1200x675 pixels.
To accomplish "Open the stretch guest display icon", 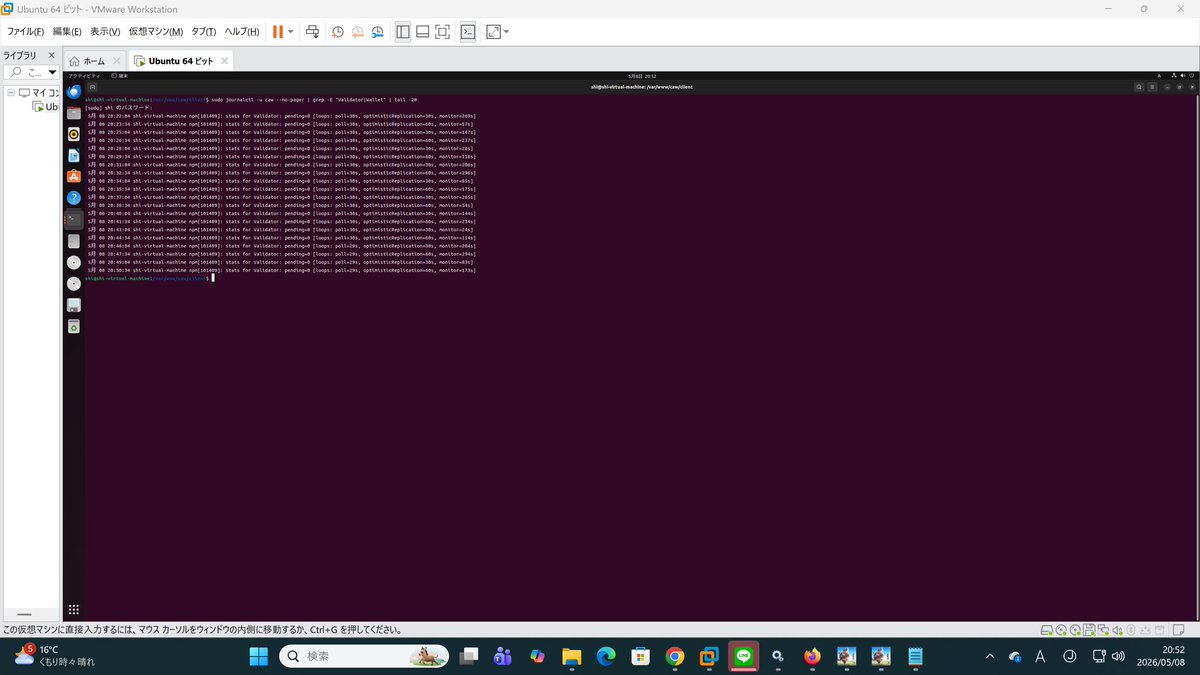I will 493,32.
